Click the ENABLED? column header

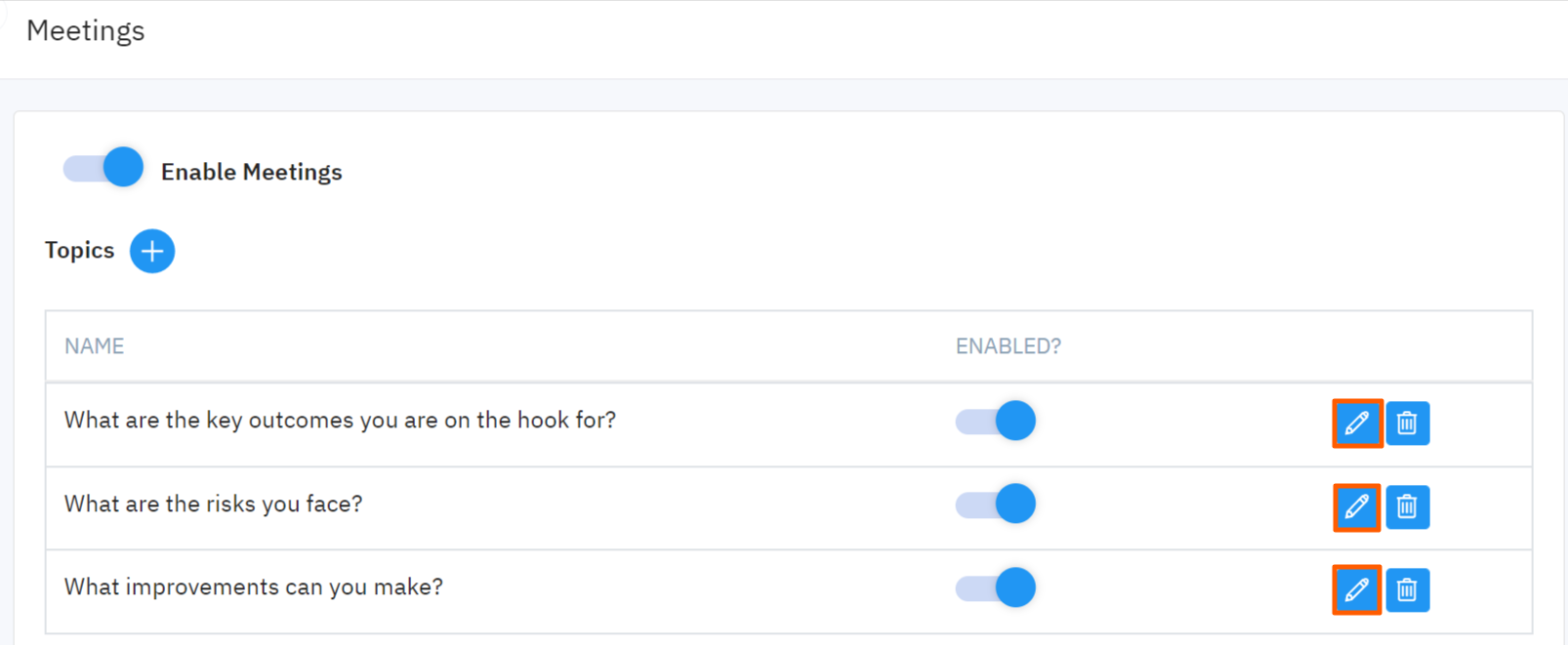tap(1008, 346)
